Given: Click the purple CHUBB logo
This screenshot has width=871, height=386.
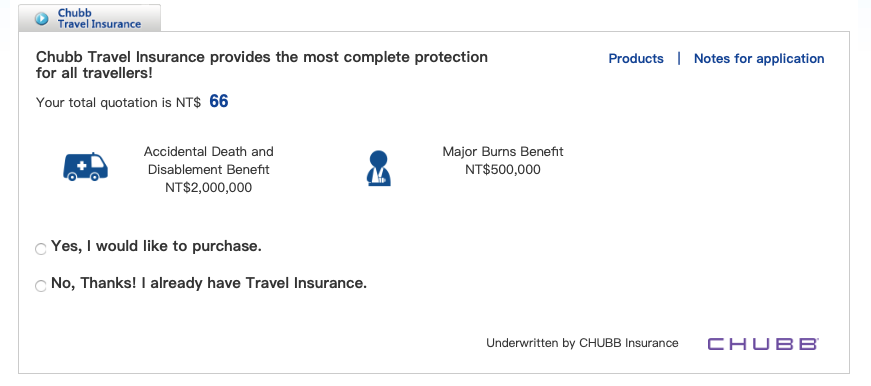Looking at the screenshot, I should [x=763, y=344].
